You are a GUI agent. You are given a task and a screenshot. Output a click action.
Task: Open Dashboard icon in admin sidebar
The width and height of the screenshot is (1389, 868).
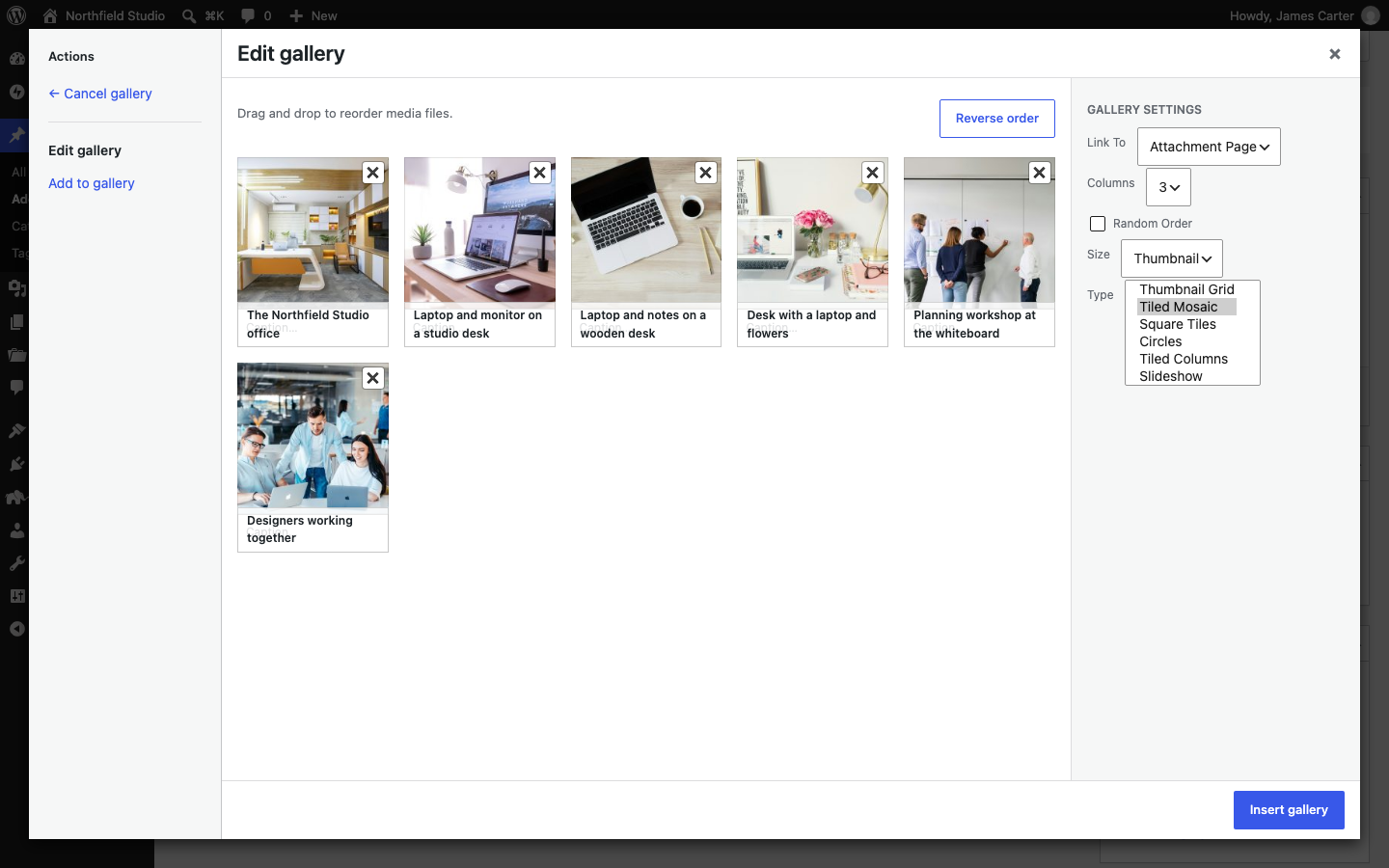pyautogui.click(x=16, y=58)
